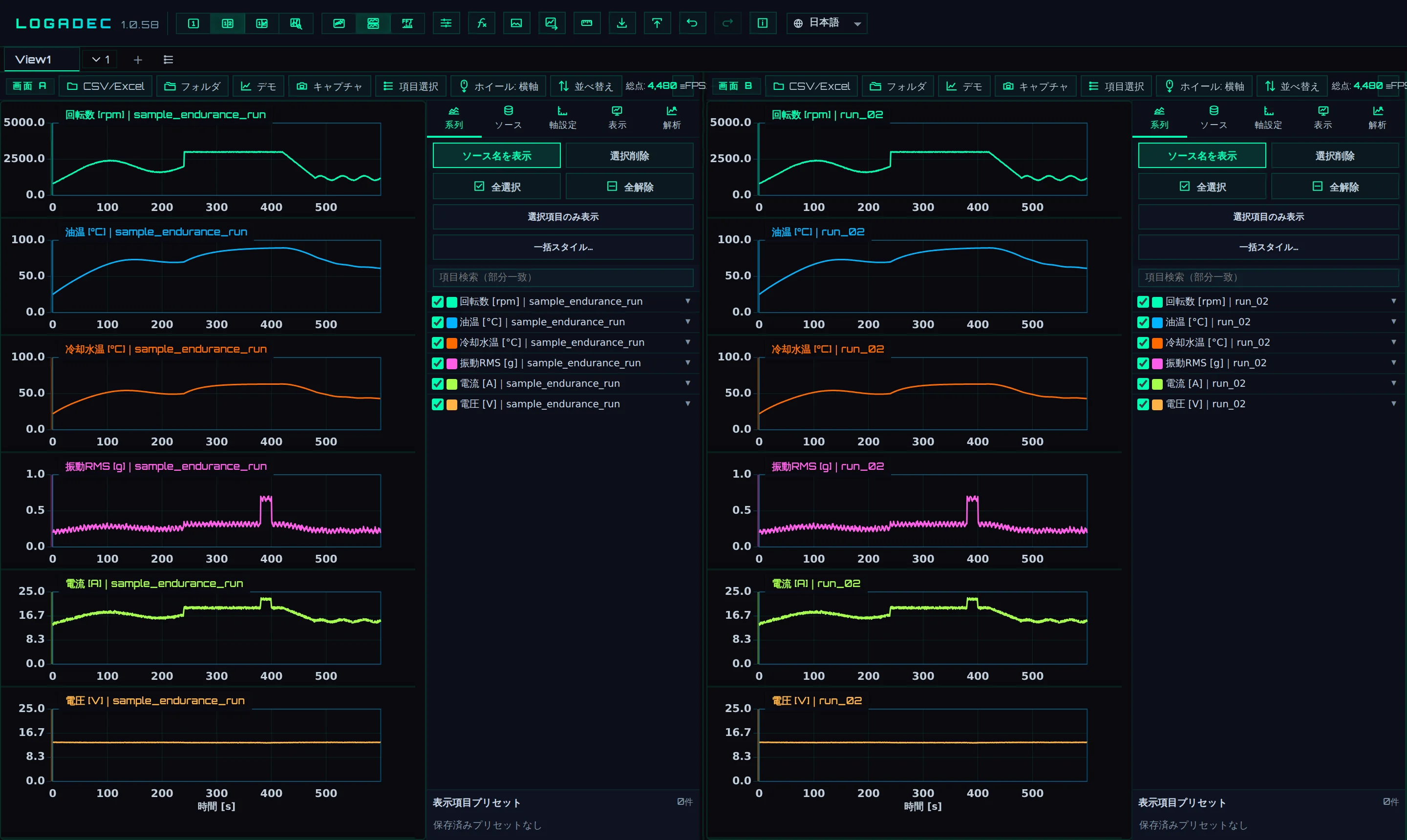Expand options for 電圧 [V] | sample_endurance_run row

(x=688, y=403)
